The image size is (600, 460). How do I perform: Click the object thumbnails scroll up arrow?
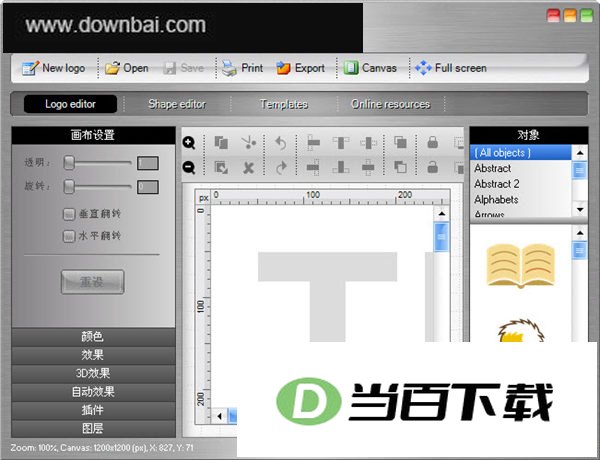(x=580, y=233)
